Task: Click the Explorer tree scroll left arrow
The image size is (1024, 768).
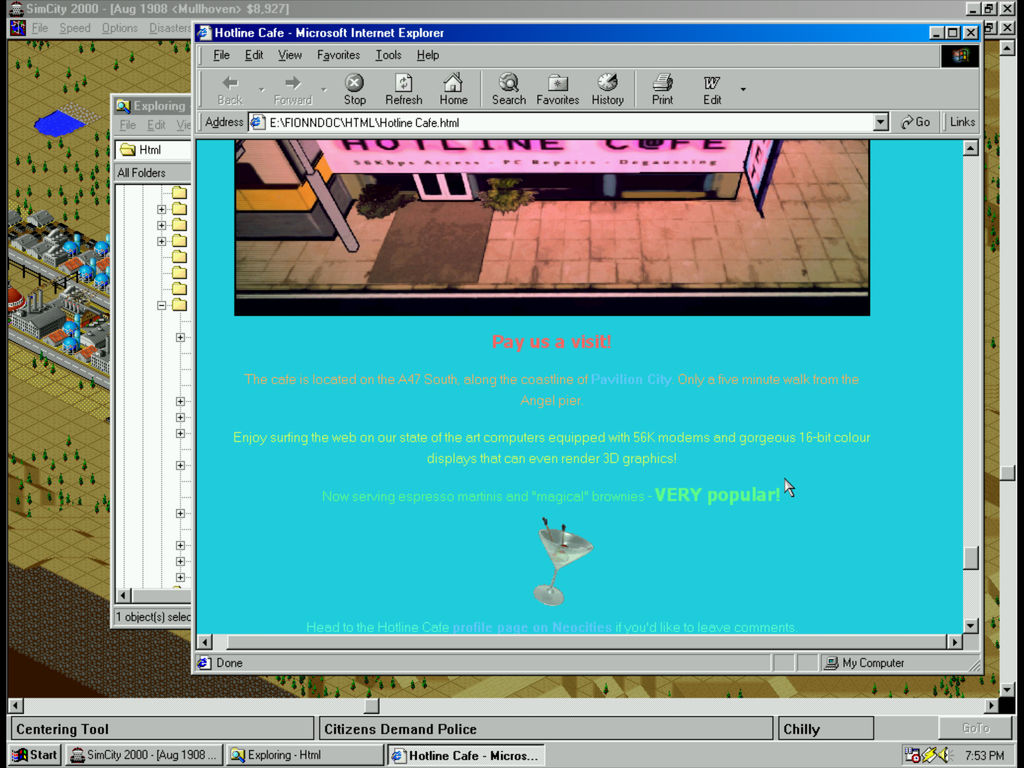Action: [x=123, y=595]
